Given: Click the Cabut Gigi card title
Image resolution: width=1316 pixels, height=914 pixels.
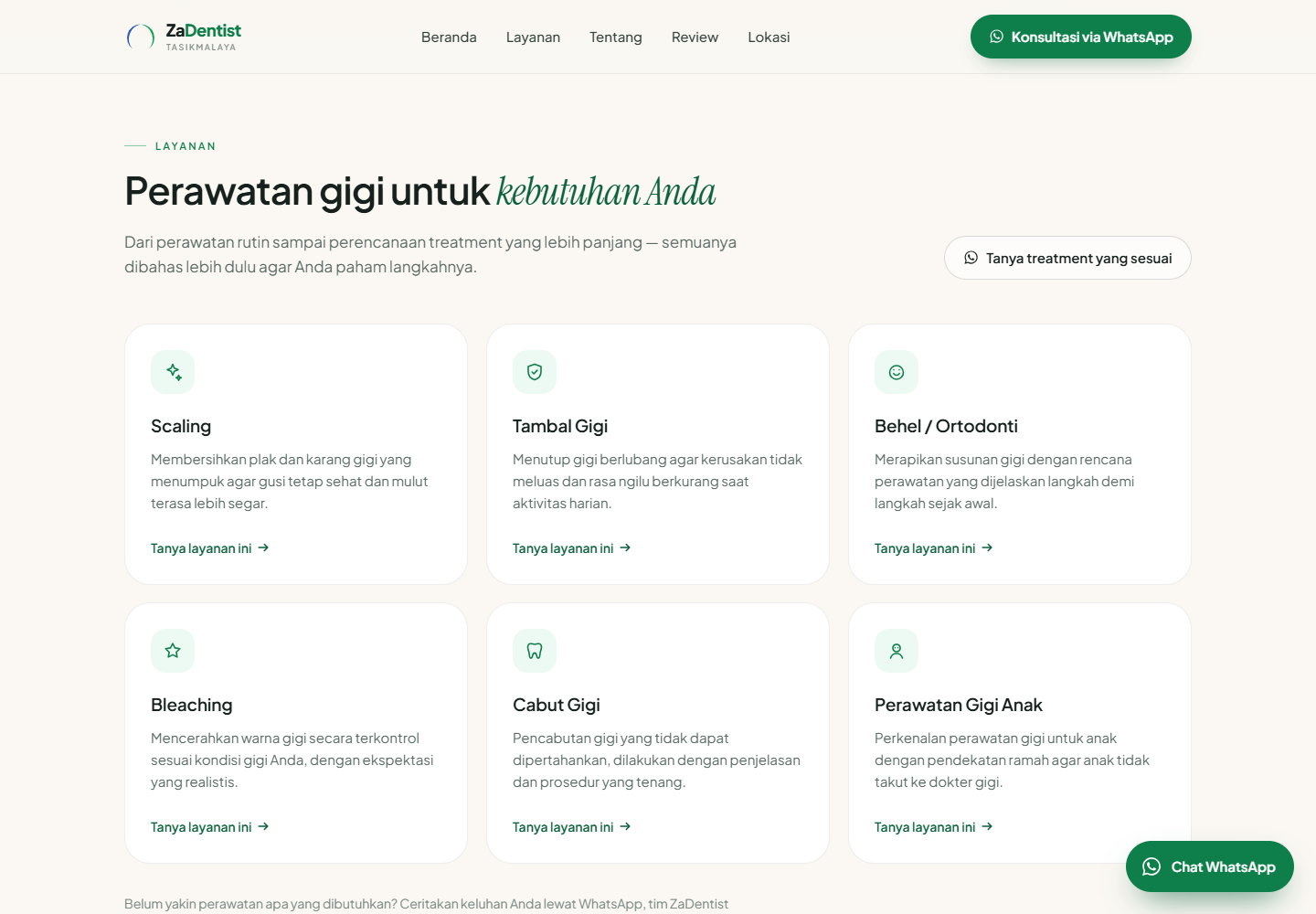Looking at the screenshot, I should click(x=557, y=705).
